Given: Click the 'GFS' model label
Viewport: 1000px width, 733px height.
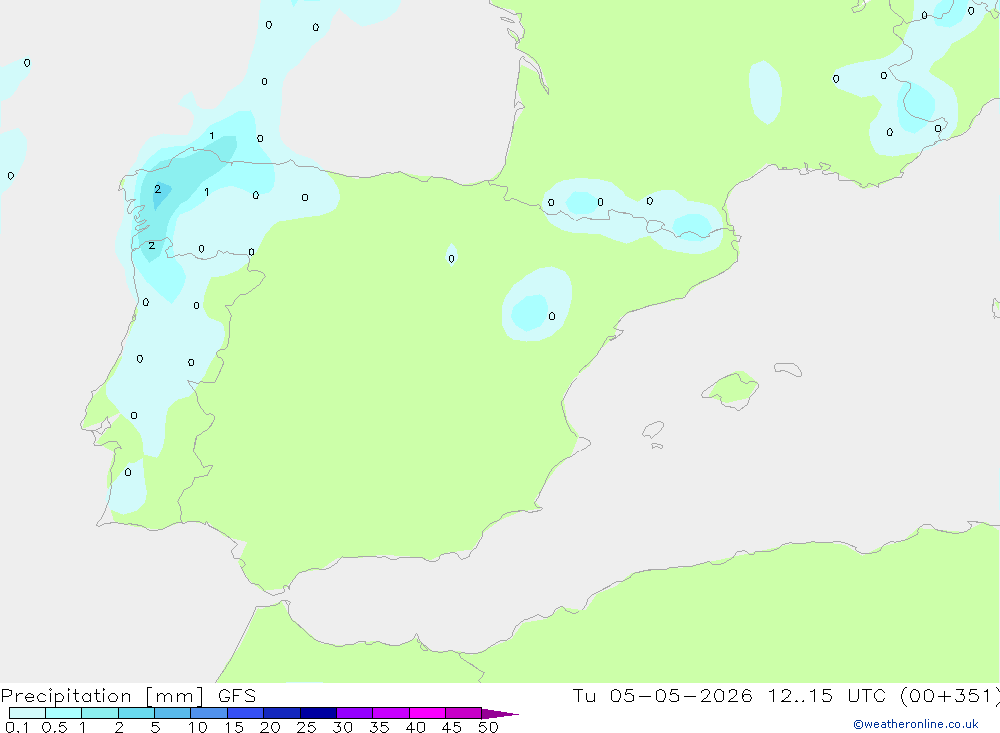Looking at the screenshot, I should coord(237,695).
